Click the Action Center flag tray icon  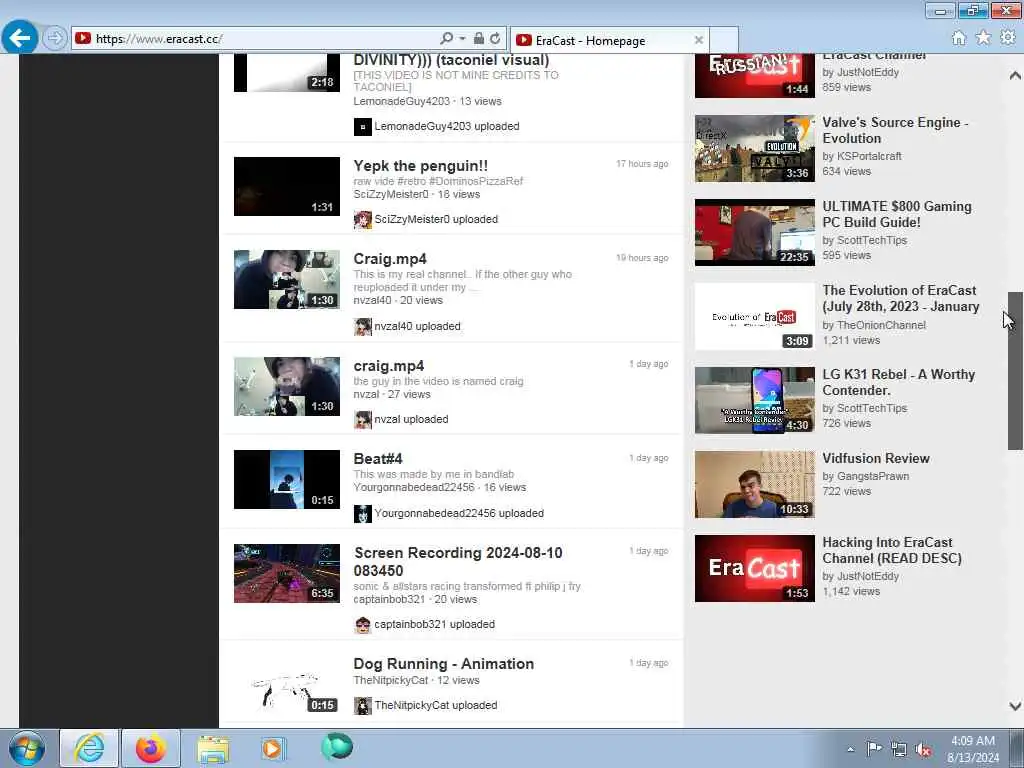874,749
